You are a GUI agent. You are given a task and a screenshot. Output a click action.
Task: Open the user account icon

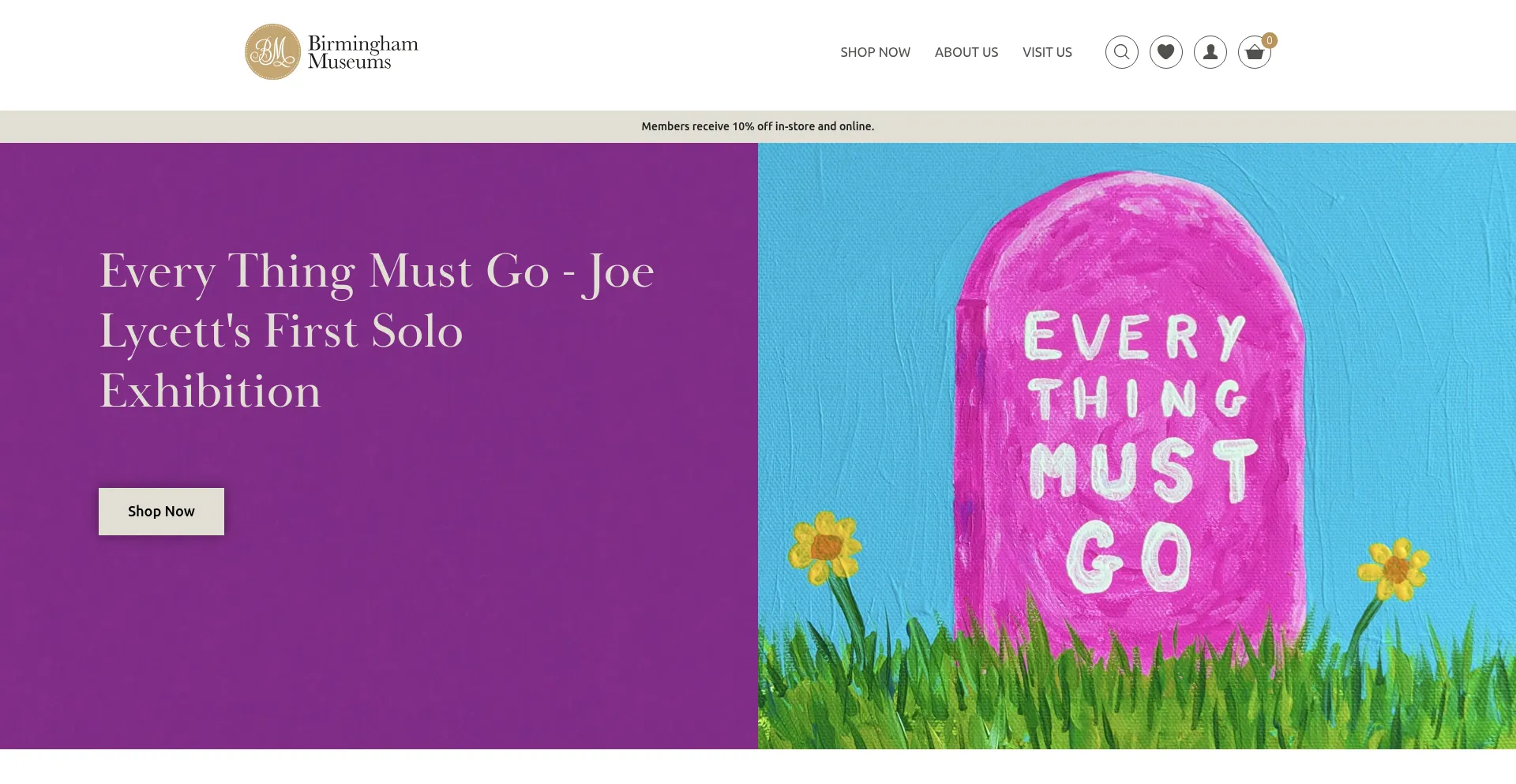pos(1210,52)
